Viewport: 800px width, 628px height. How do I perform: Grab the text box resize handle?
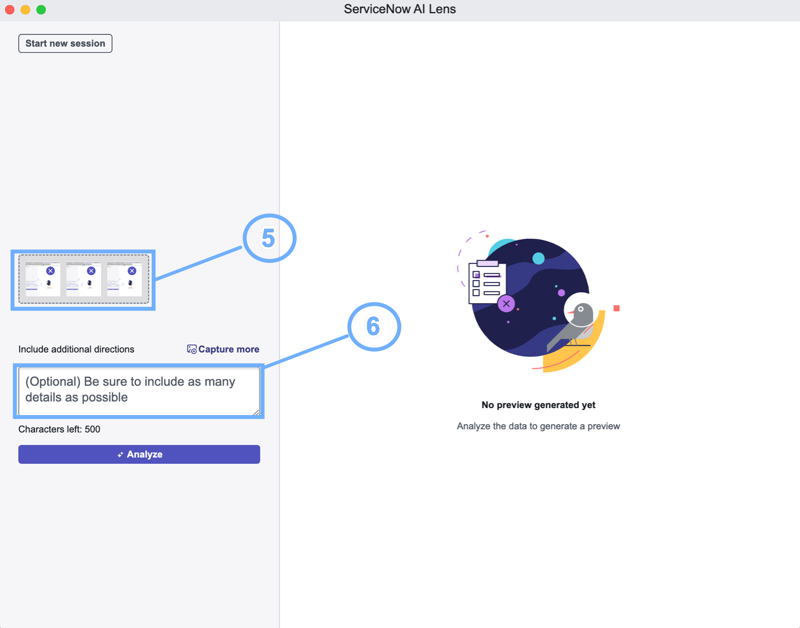click(x=256, y=411)
